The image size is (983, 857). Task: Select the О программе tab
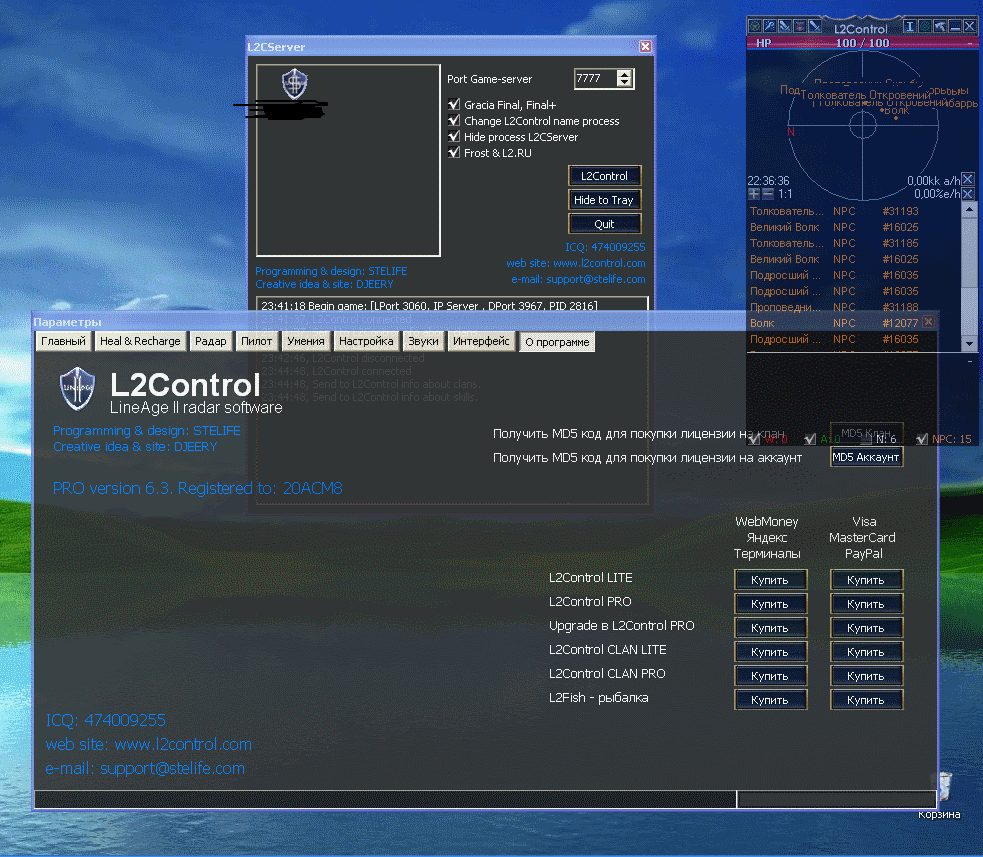(557, 342)
